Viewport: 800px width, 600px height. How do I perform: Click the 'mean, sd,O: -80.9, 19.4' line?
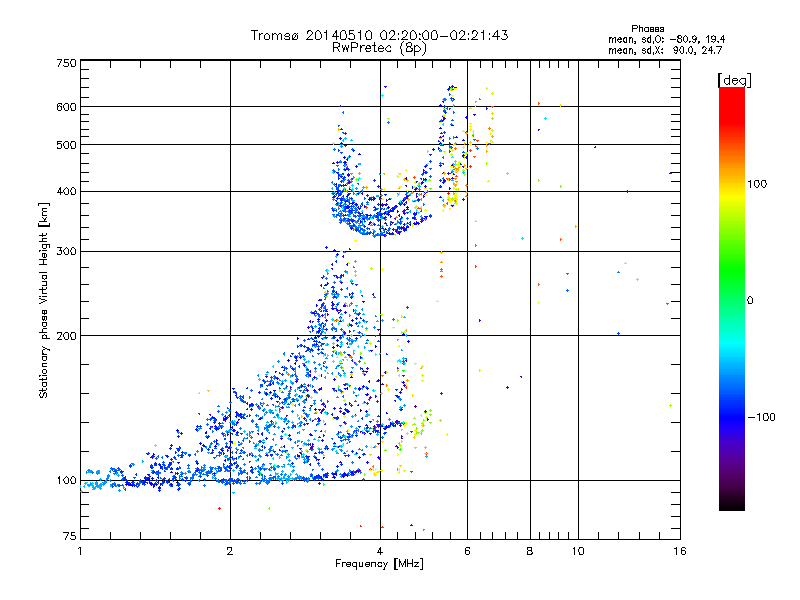(x=666, y=40)
